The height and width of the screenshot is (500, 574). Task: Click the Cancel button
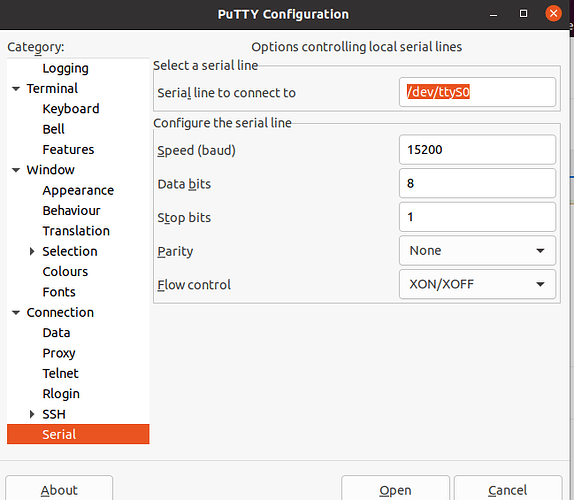tap(508, 489)
